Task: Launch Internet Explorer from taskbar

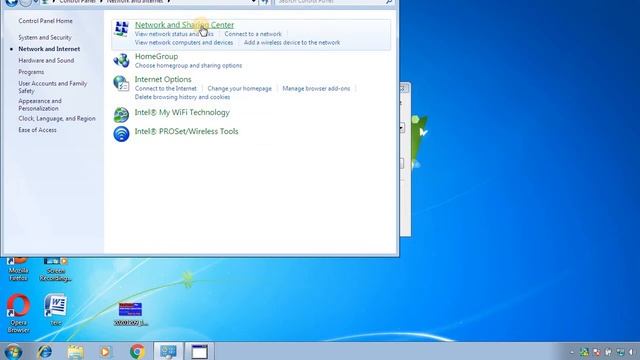Action: [x=44, y=351]
